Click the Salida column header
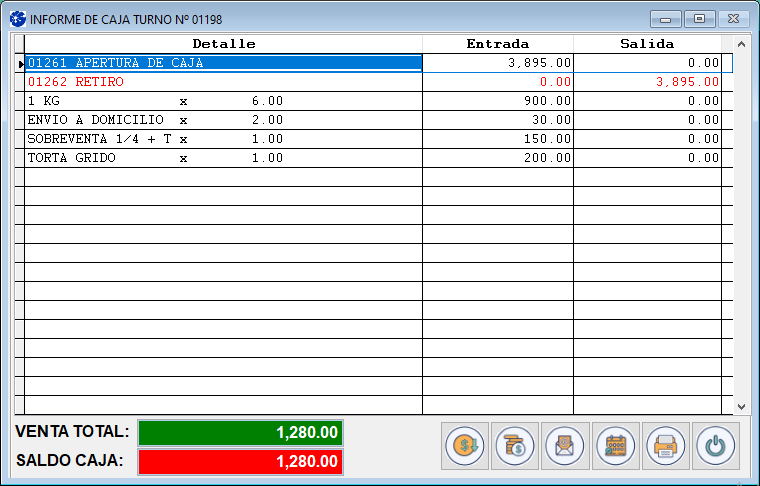The image size is (760, 486). (646, 44)
